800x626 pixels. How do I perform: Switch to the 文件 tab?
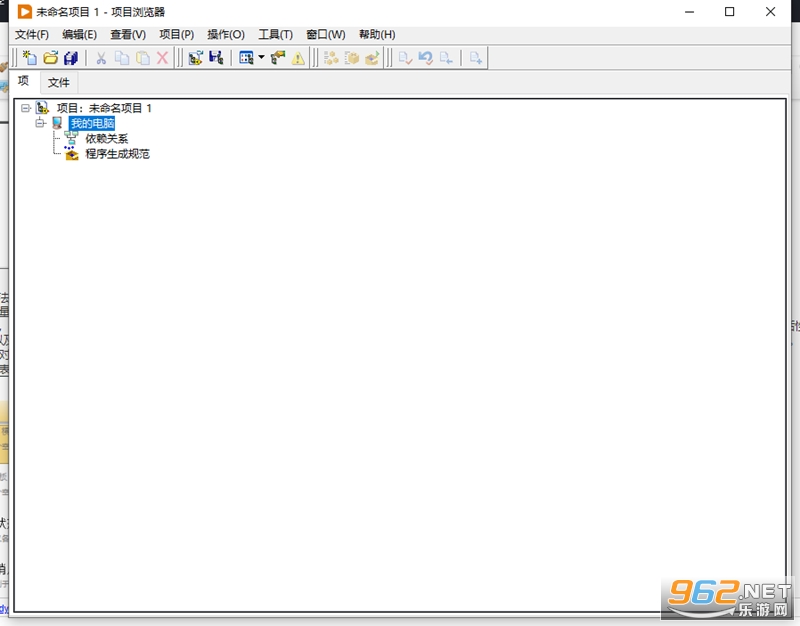59,82
